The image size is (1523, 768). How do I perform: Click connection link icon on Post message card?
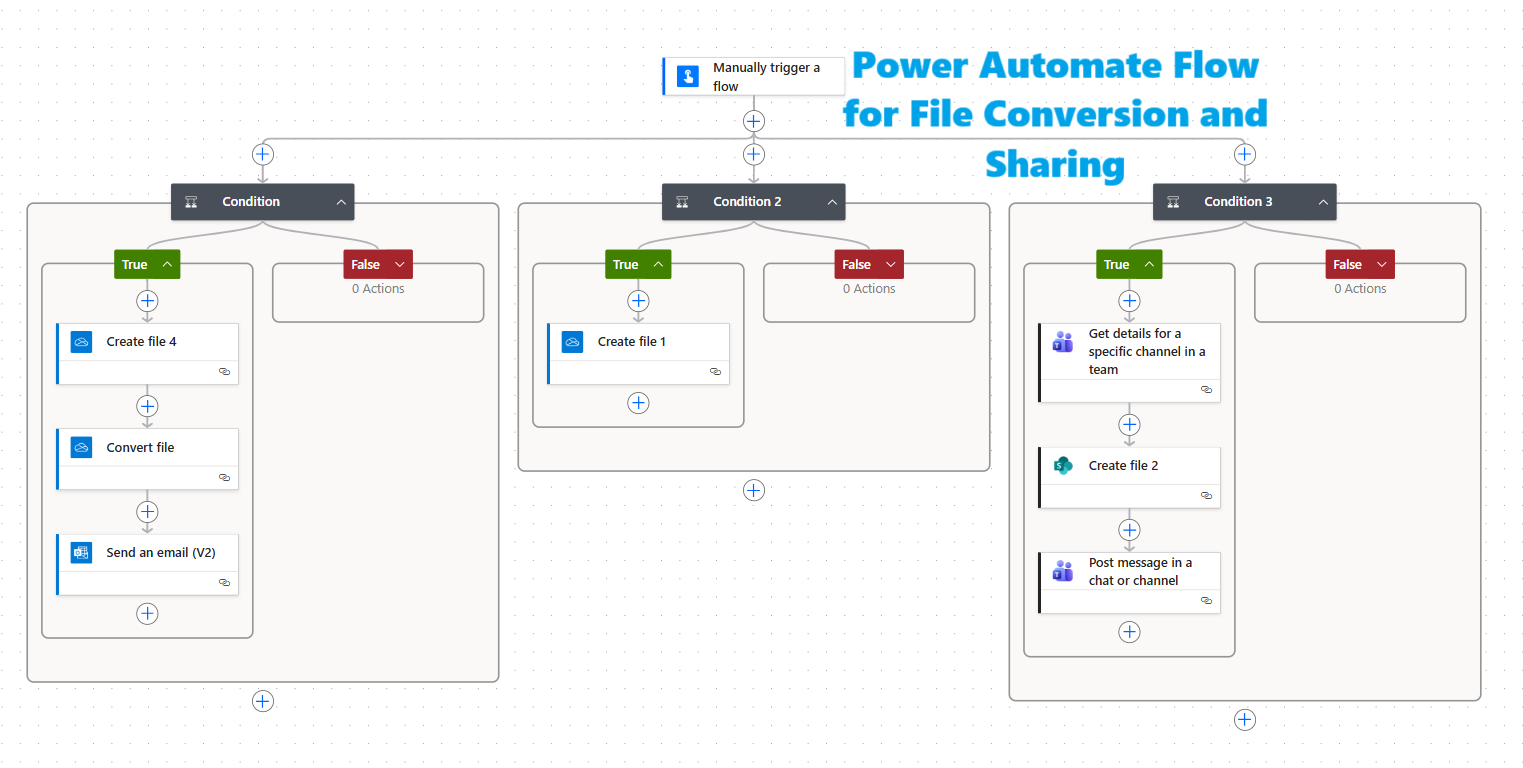point(1206,600)
